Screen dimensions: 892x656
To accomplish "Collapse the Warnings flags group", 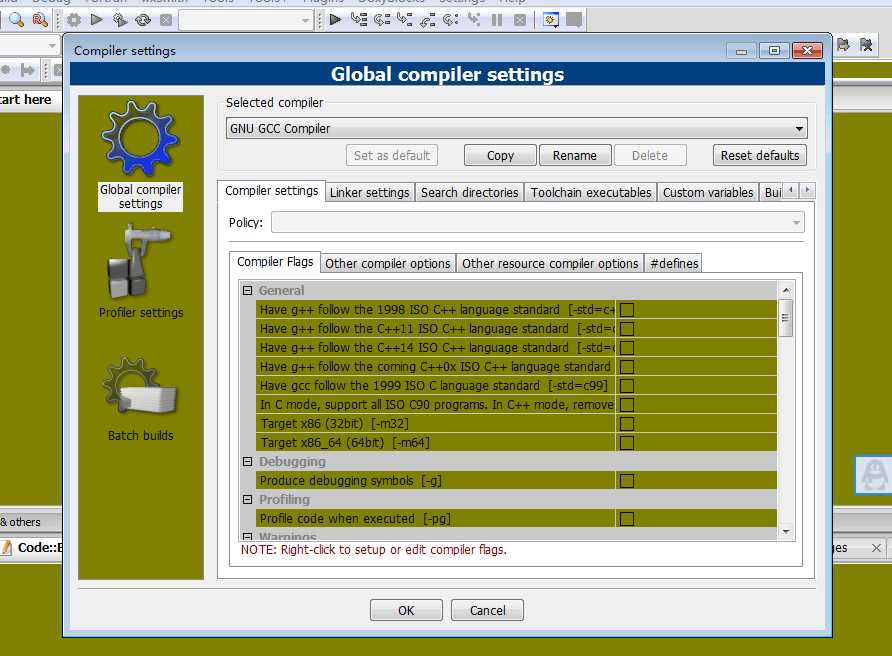I will coord(247,537).
